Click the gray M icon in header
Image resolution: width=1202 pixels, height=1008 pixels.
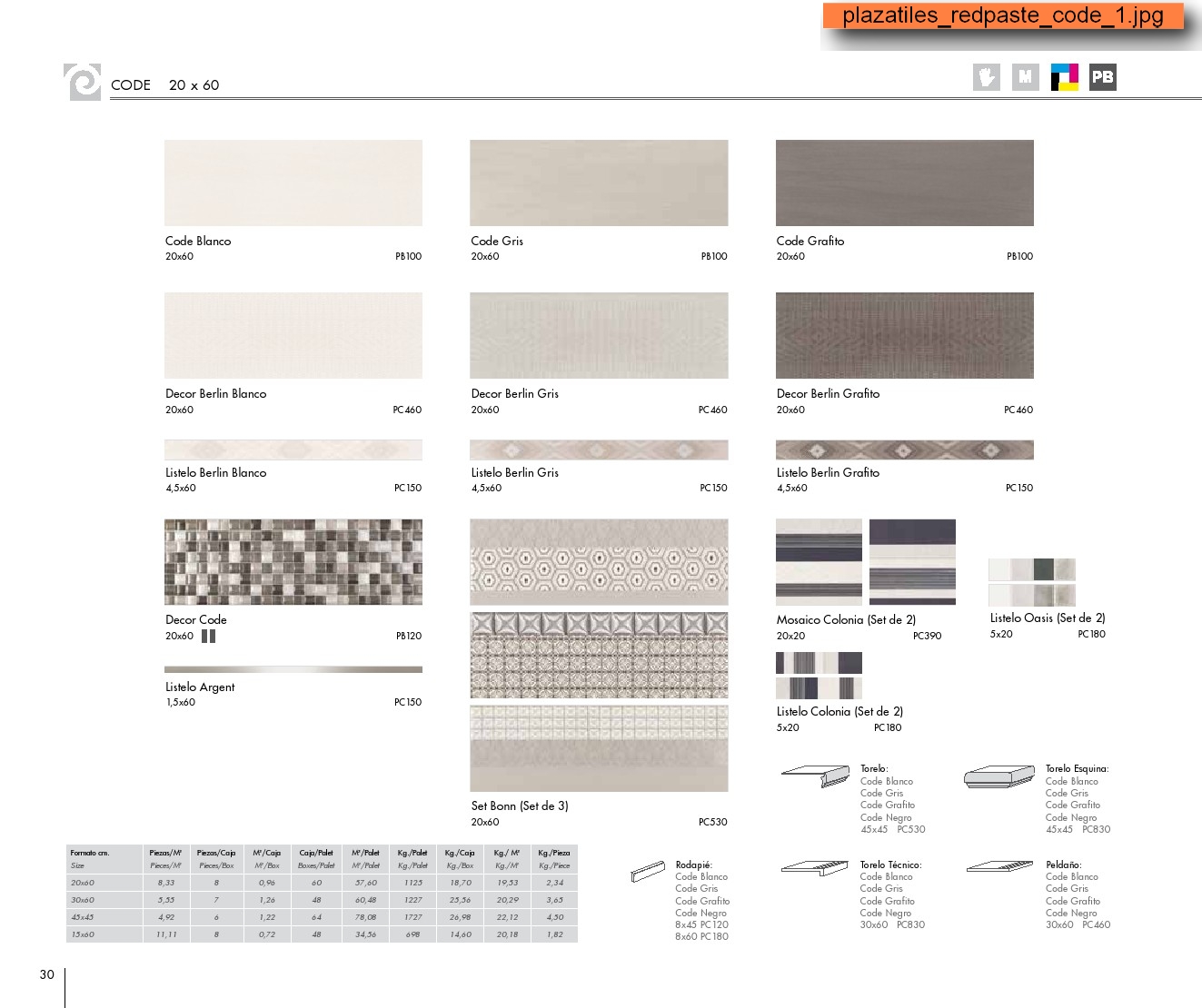1025,77
